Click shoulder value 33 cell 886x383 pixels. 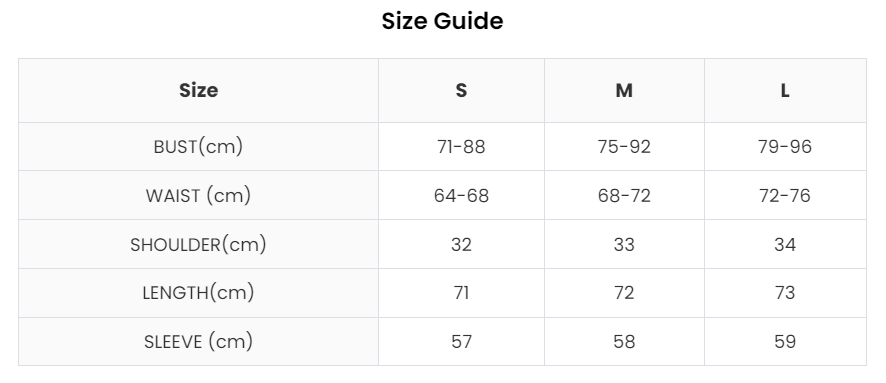pos(624,245)
